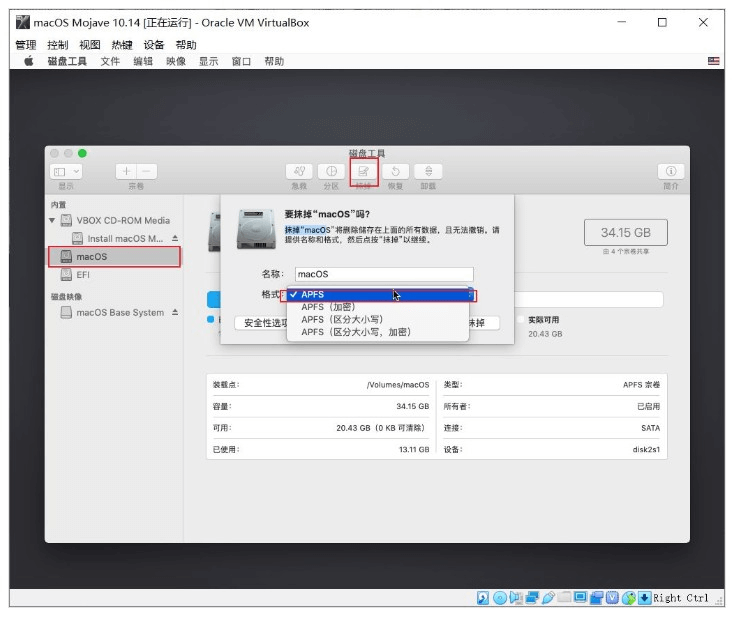Click the display status icon
Viewport: 732px width, 617px height.
(580, 597)
